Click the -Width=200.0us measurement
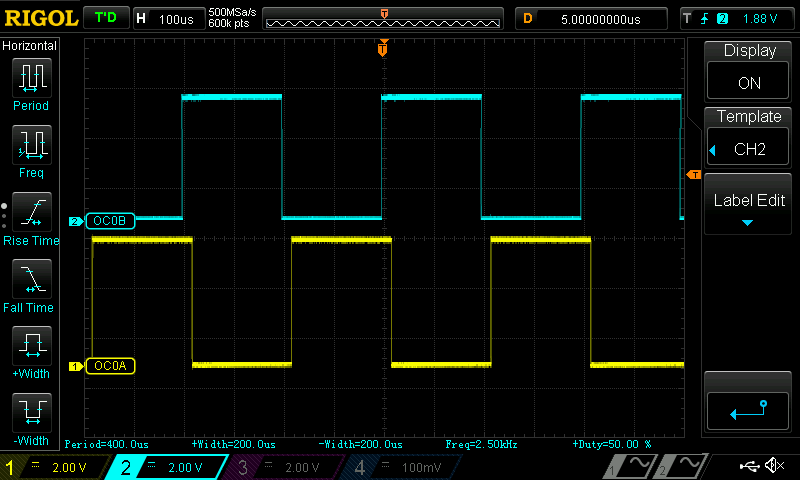This screenshot has height=480, width=800. 360,444
